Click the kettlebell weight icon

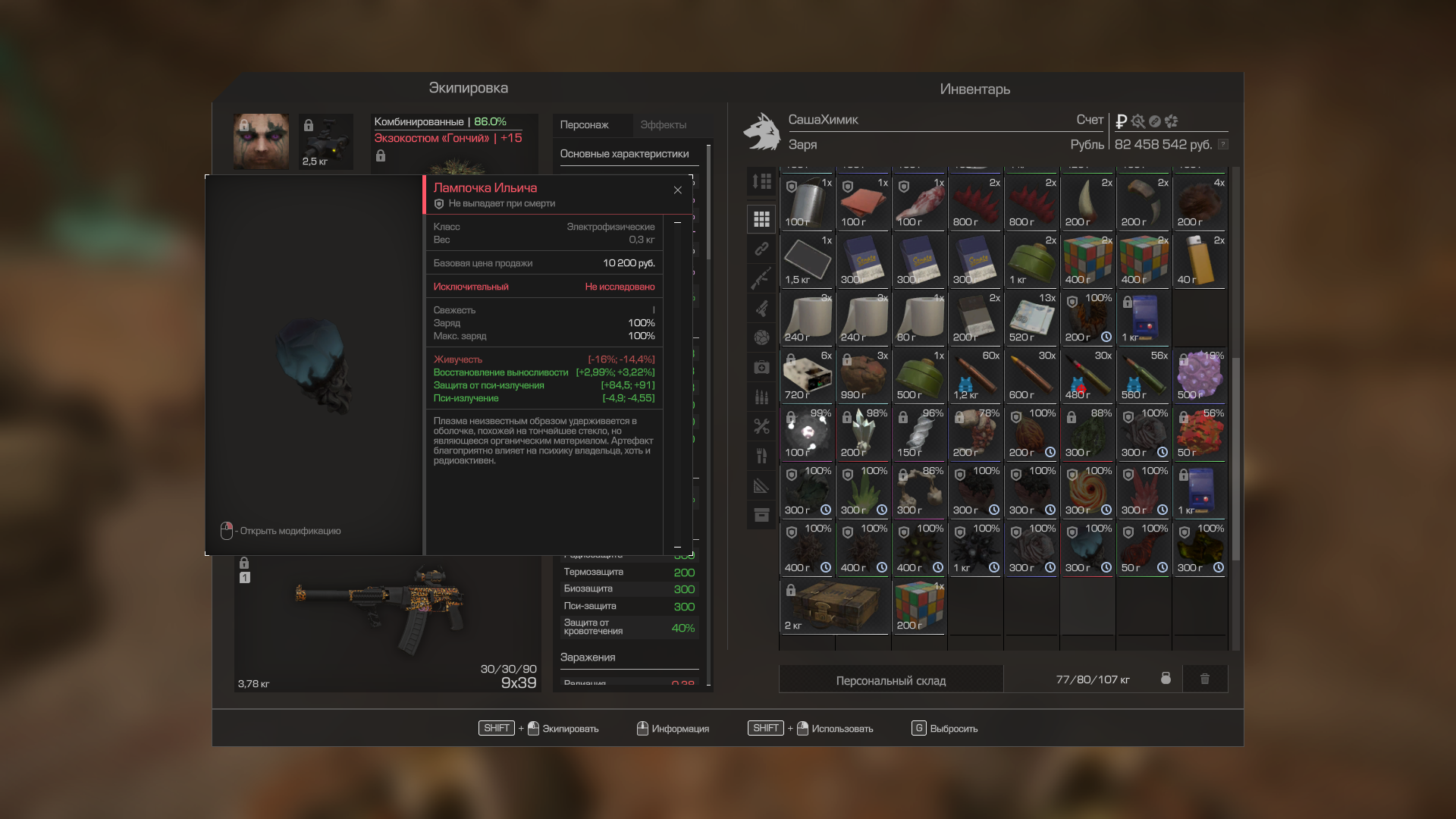point(1166,678)
